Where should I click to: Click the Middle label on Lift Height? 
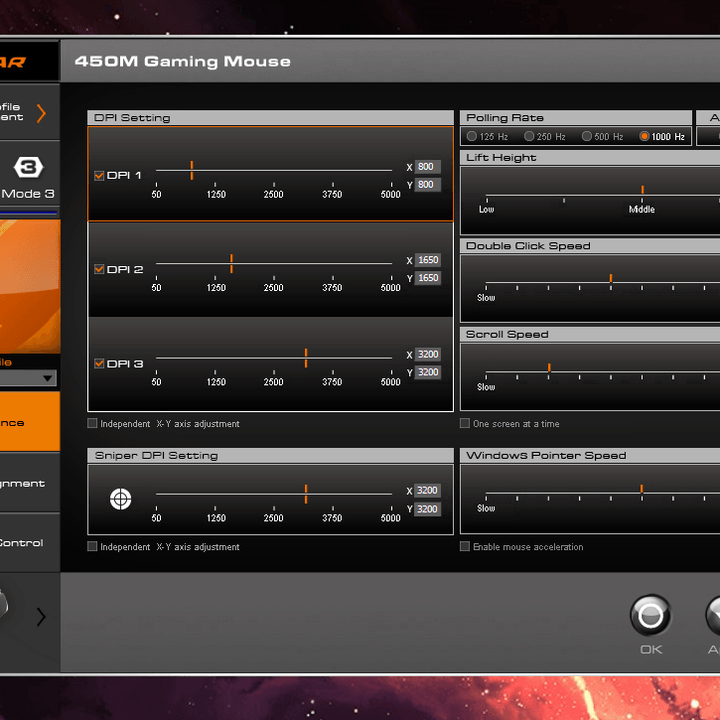[x=641, y=209]
